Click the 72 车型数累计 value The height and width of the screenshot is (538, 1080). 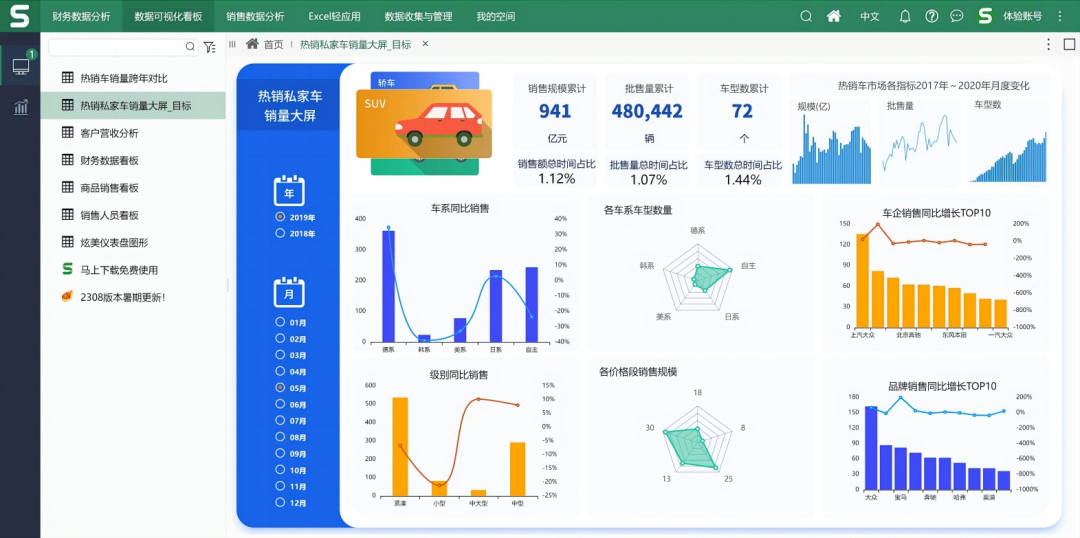(x=742, y=111)
